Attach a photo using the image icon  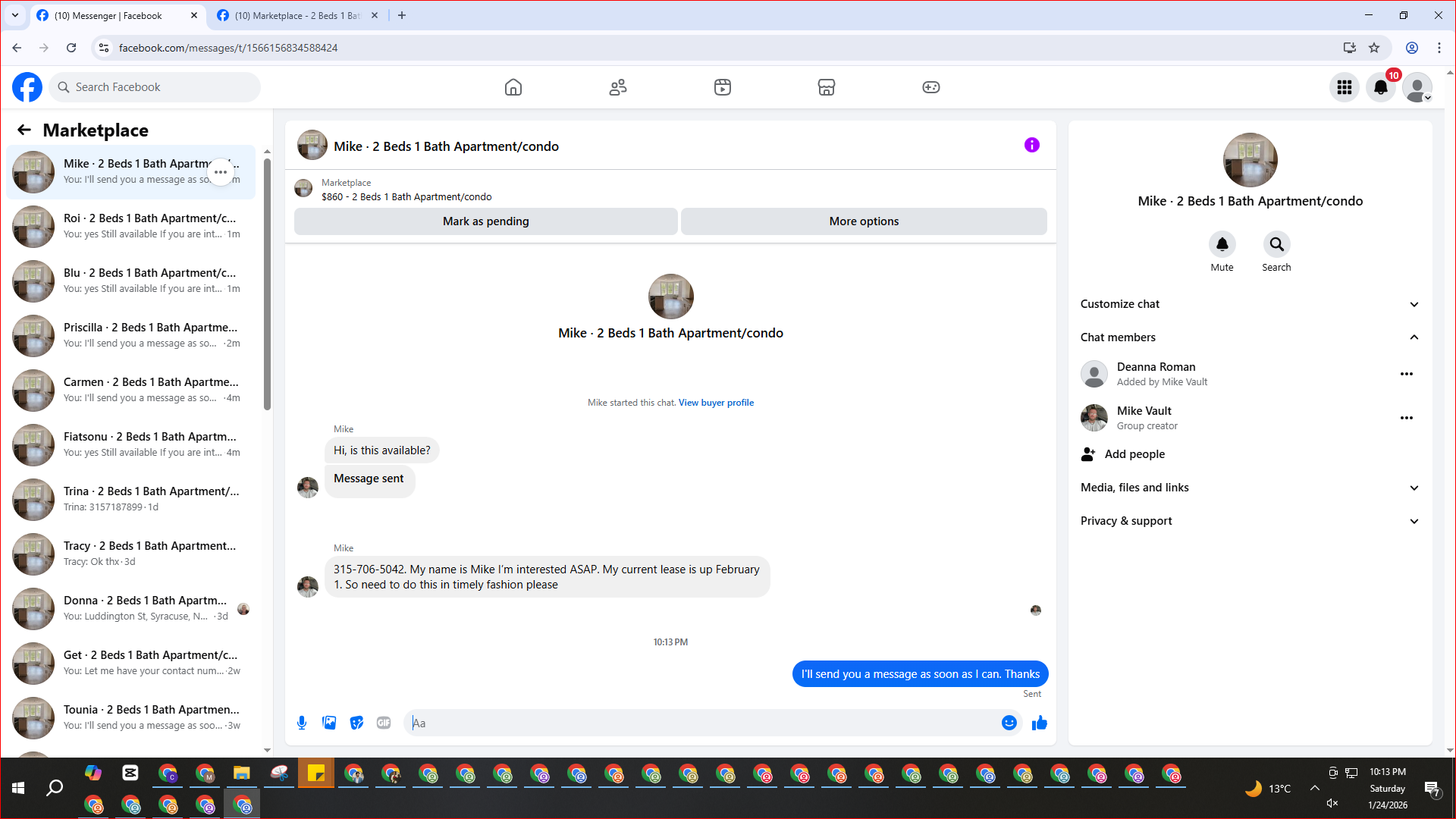[x=329, y=723]
